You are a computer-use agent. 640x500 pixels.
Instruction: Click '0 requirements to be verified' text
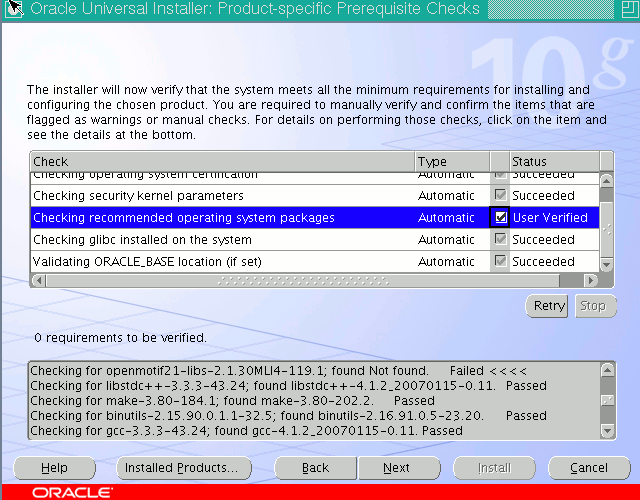coord(120,338)
